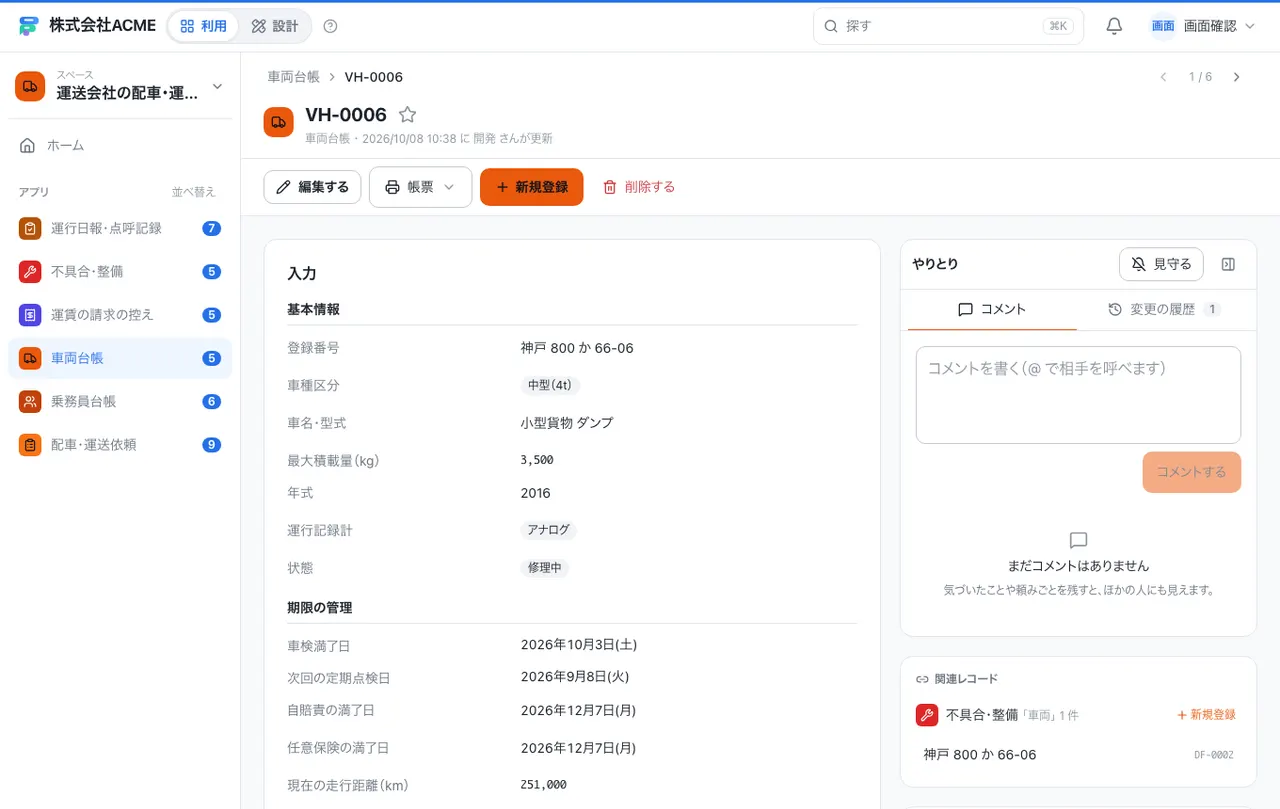Expand the space selector chevron
This screenshot has width=1280, height=809.
pos(218,87)
